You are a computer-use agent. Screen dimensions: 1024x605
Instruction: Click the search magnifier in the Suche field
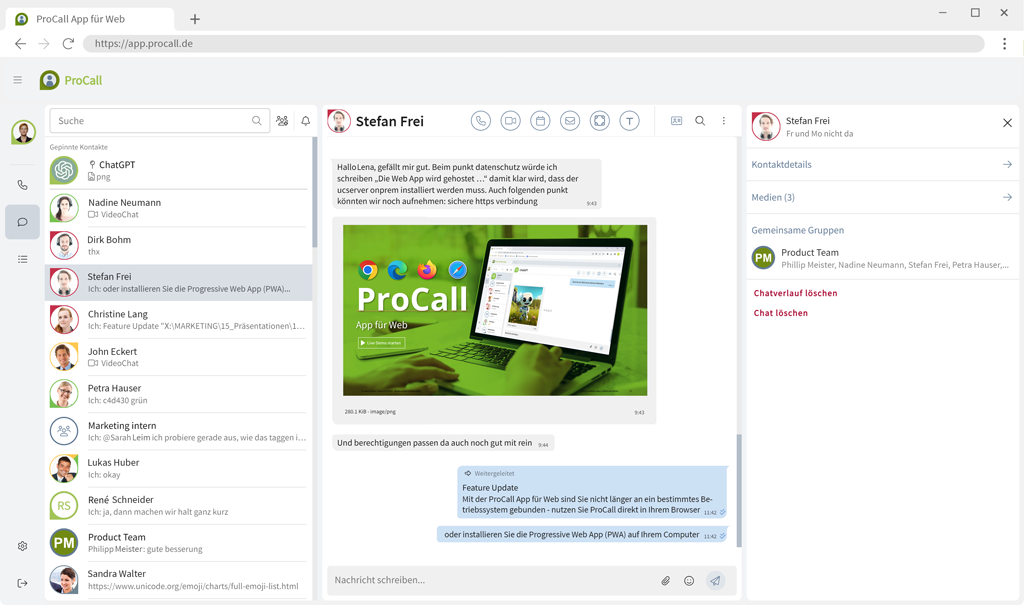pyautogui.click(x=257, y=121)
